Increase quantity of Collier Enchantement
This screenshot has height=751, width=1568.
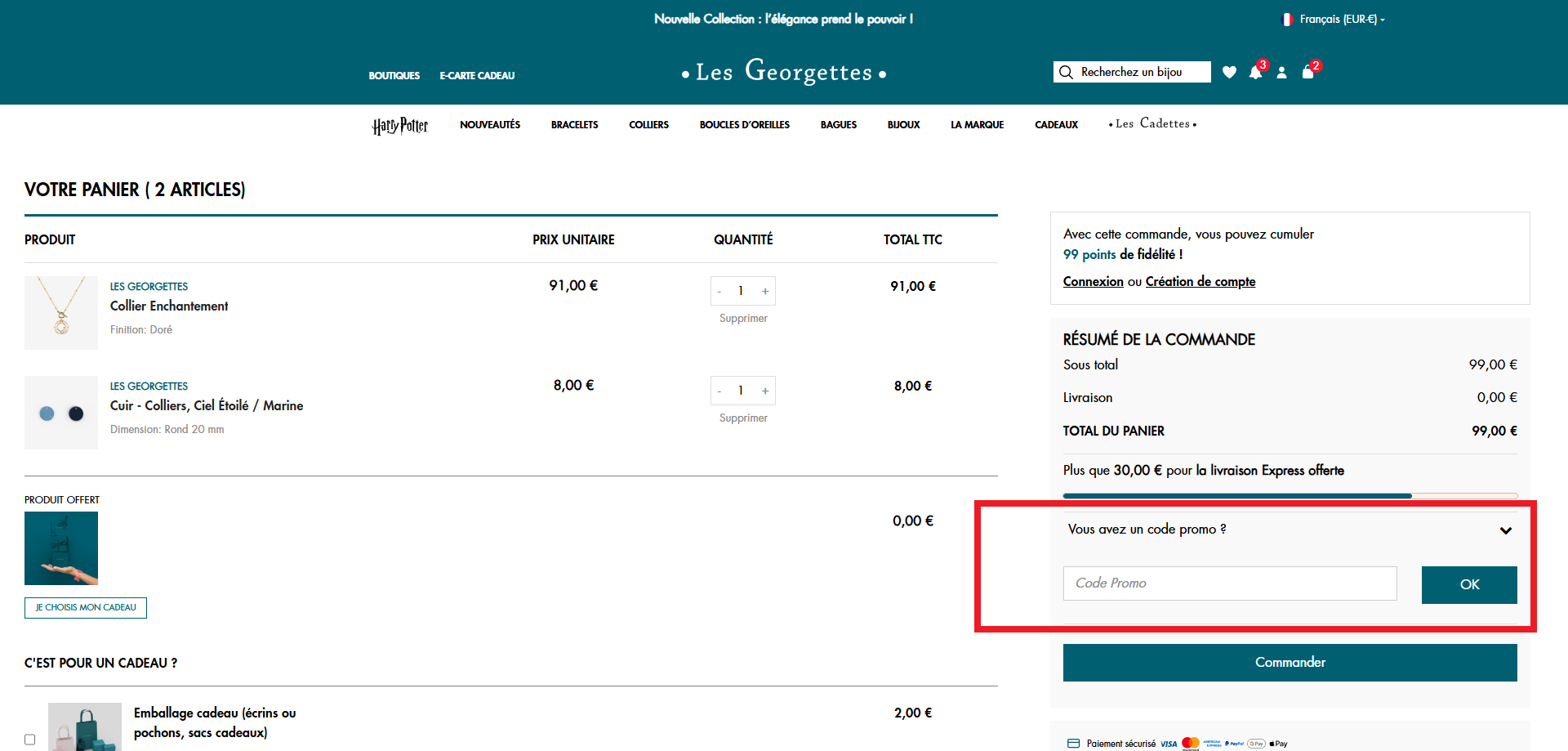click(x=765, y=291)
